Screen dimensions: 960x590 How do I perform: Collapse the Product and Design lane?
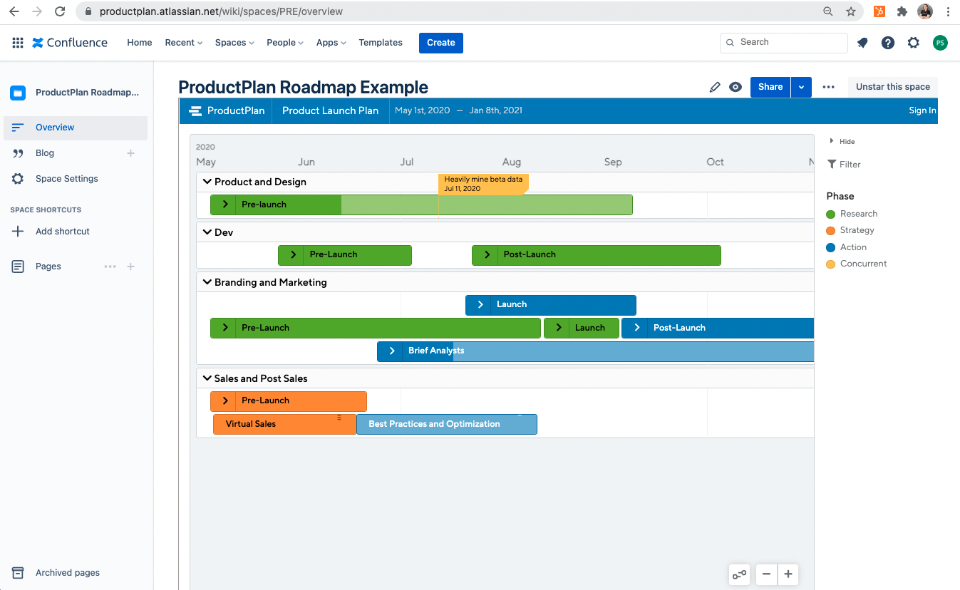[x=207, y=182]
